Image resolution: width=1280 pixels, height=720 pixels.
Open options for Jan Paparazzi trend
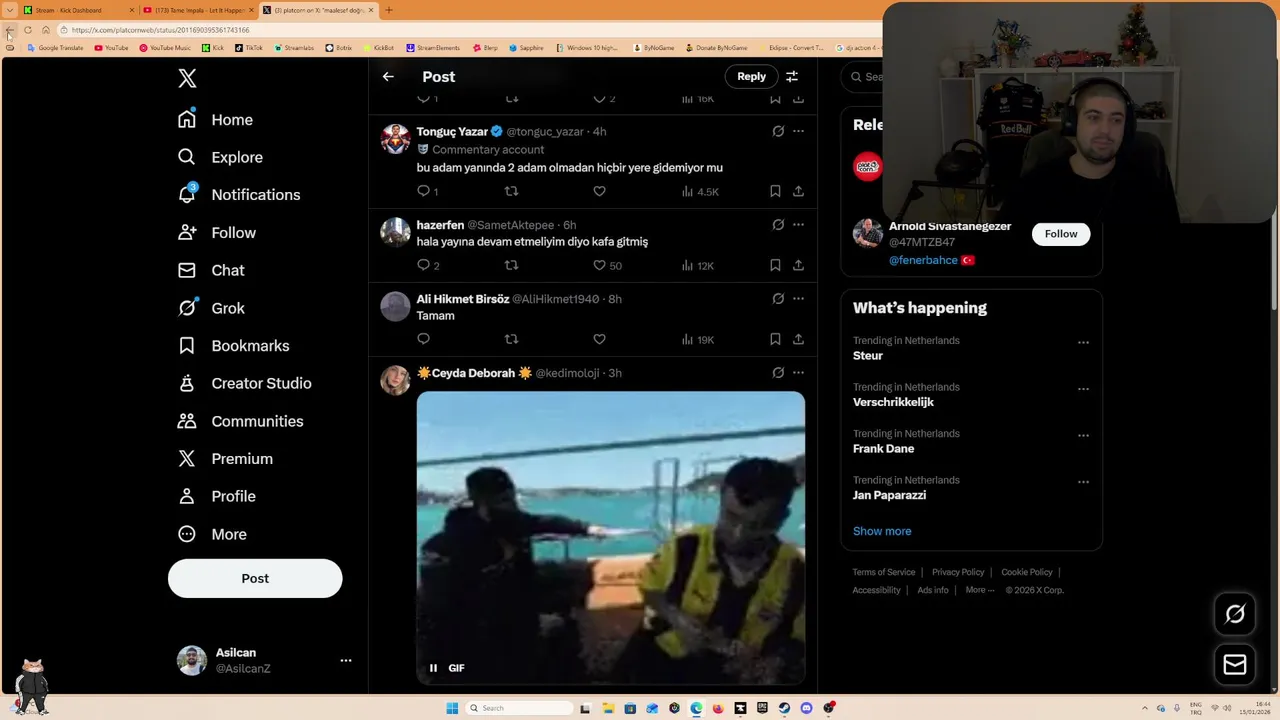1083,482
